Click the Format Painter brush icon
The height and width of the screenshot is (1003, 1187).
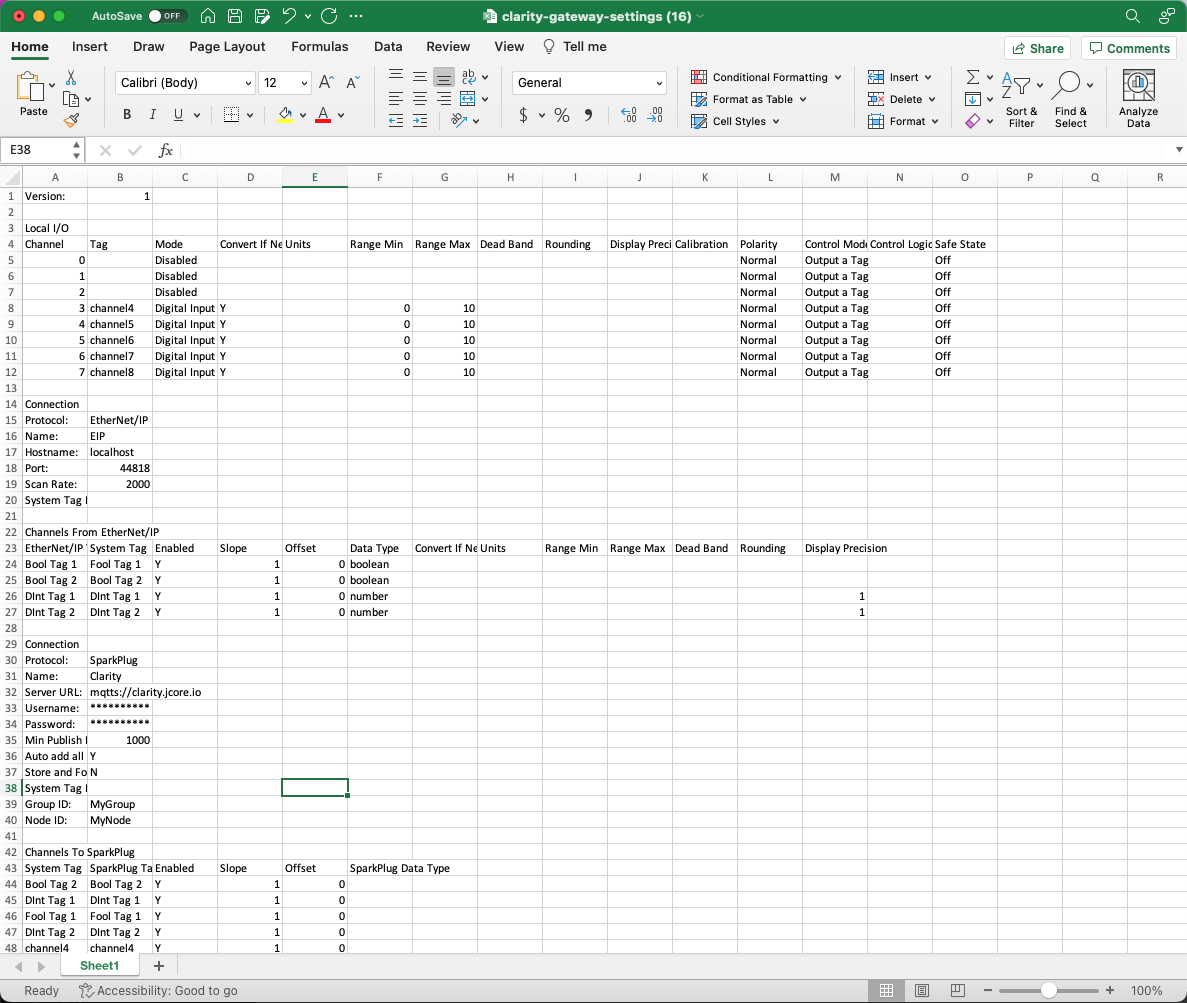(71, 121)
